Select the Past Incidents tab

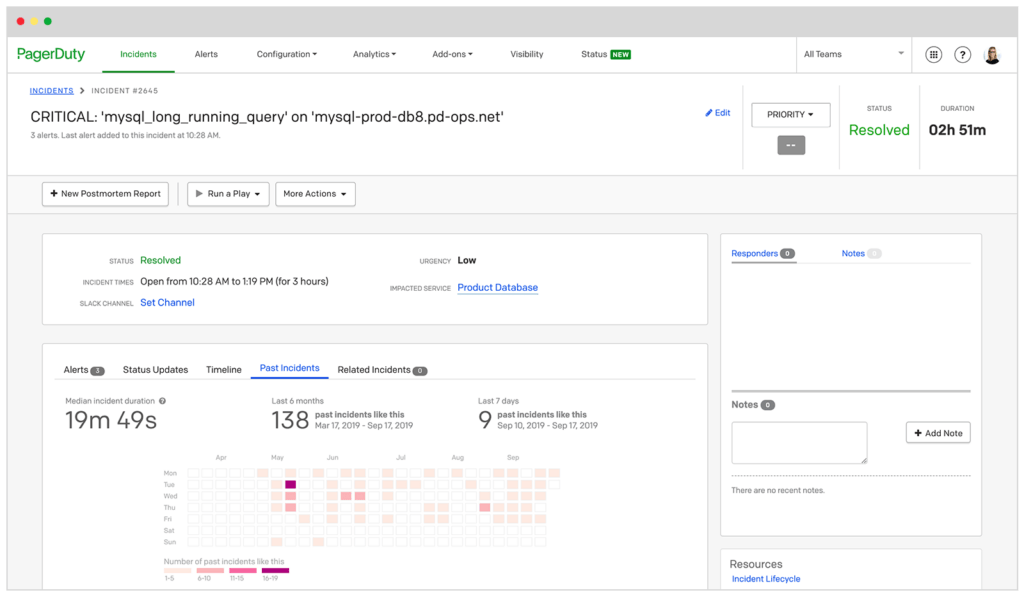pyautogui.click(x=289, y=368)
